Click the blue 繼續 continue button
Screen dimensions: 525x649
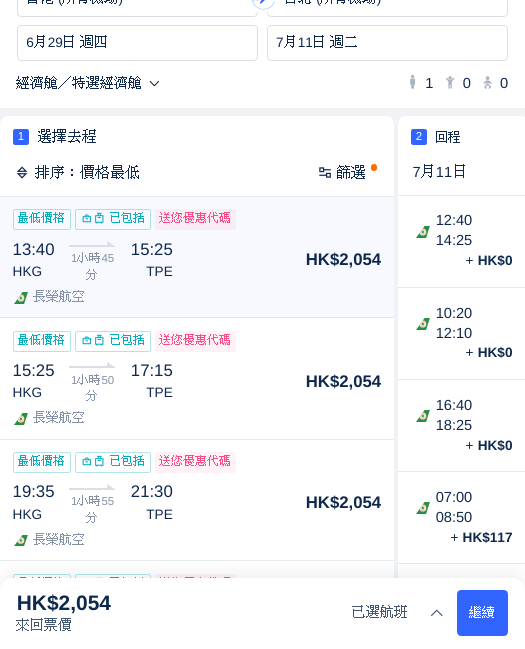[x=482, y=613]
